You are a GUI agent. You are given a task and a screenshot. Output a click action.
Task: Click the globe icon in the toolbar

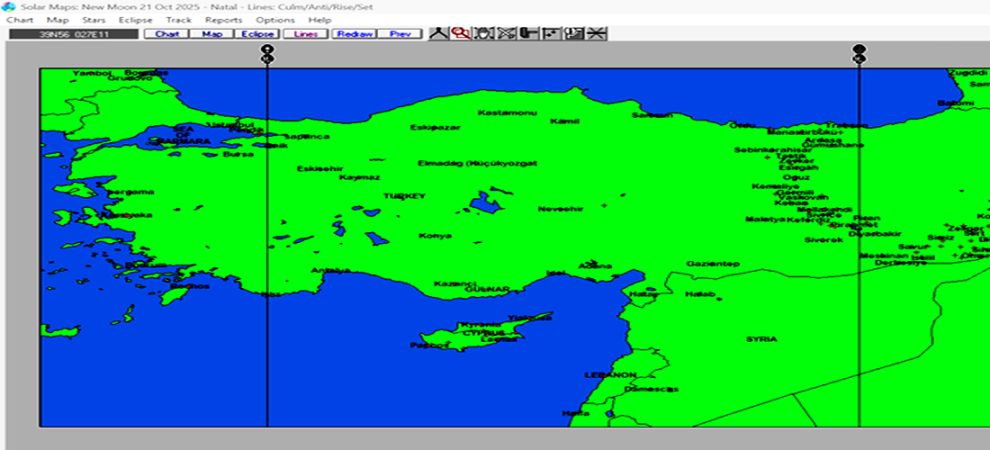[x=483, y=33]
